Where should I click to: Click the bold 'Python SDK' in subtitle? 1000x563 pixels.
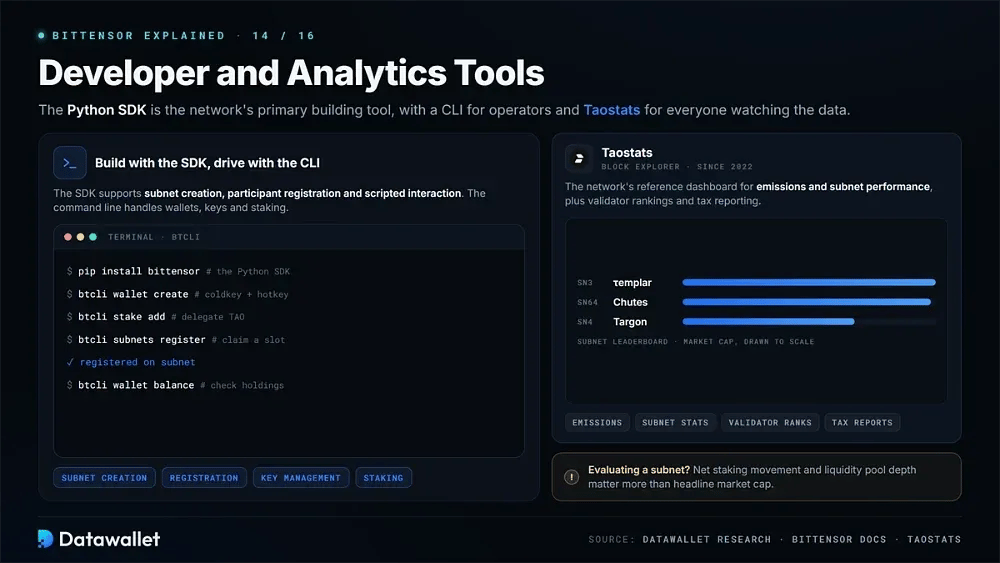click(107, 110)
